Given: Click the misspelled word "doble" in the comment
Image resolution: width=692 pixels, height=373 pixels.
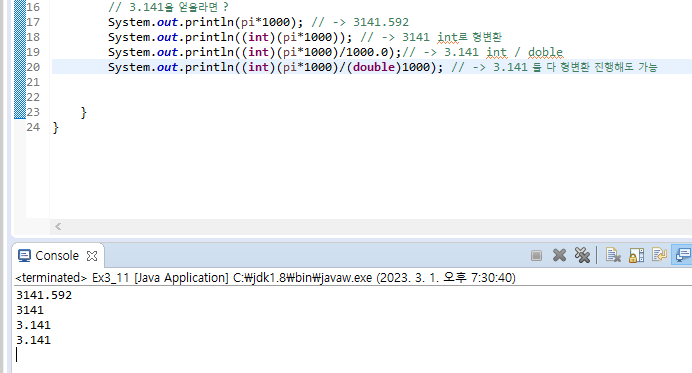Looking at the screenshot, I should 545,52.
